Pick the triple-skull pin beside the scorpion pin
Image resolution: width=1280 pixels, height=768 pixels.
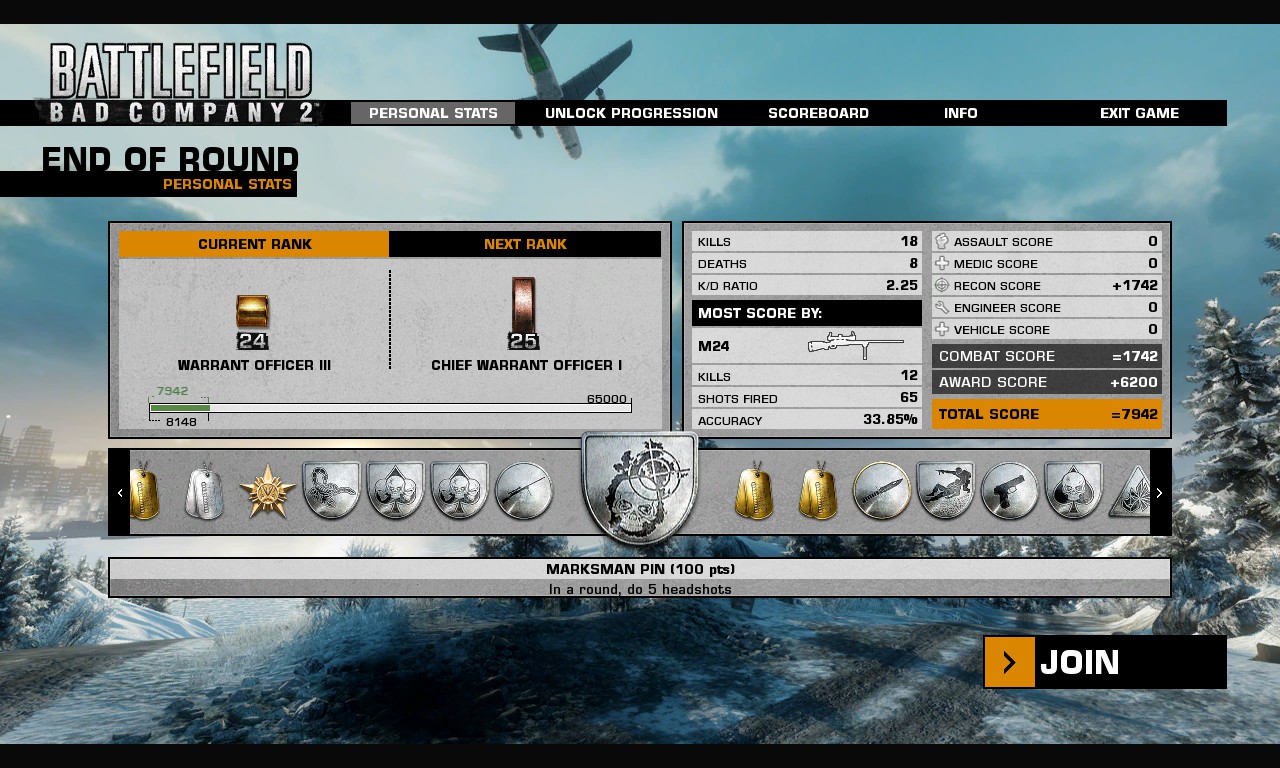coord(395,490)
